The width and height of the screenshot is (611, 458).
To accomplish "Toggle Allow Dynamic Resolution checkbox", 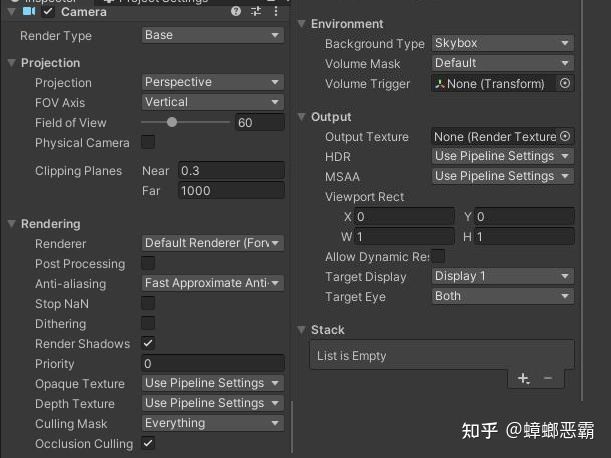I will pyautogui.click(x=438, y=256).
